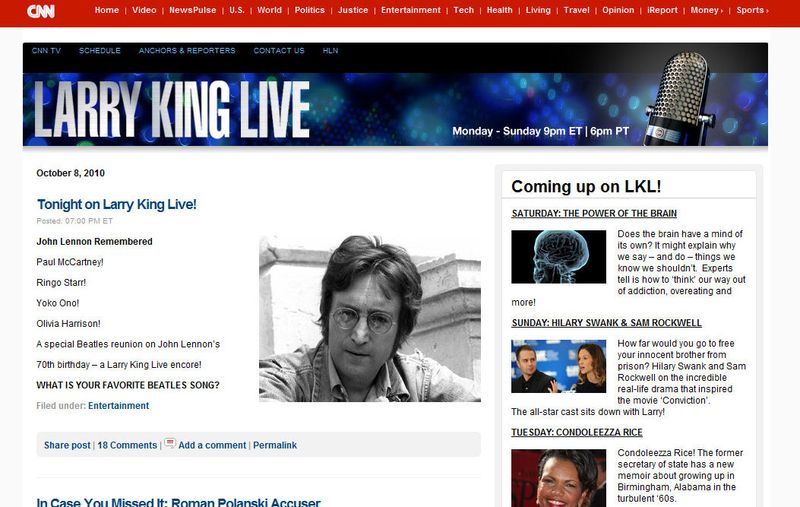The image size is (800, 507).
Task: Click the 'Paul McCartney!' line
Action: coord(70,262)
